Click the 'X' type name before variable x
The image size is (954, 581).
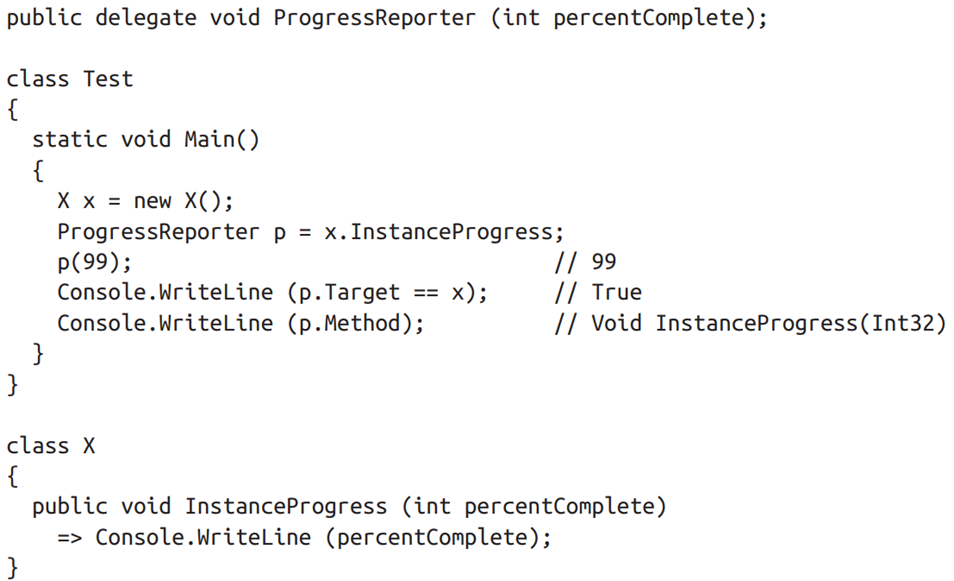coord(63,201)
